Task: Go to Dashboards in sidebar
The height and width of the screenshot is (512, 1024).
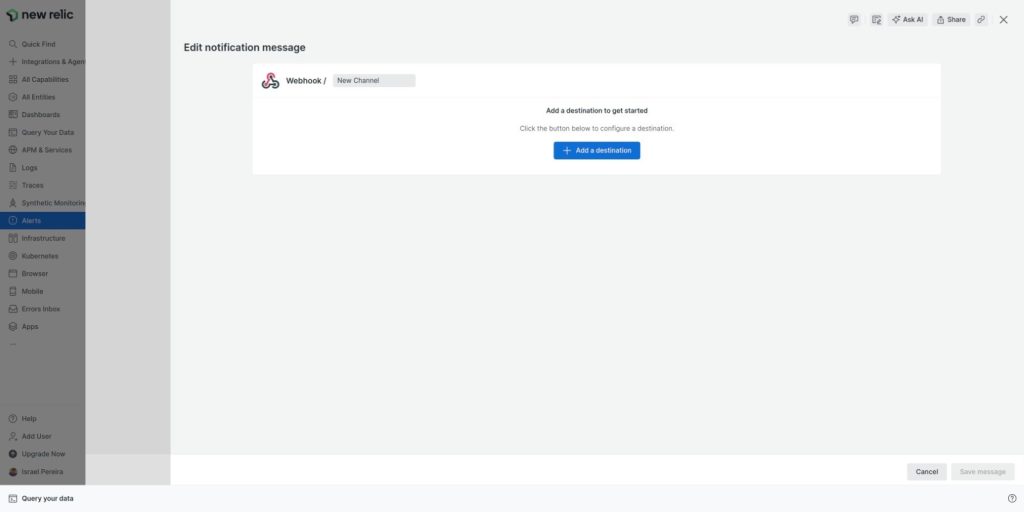Action: [40, 115]
